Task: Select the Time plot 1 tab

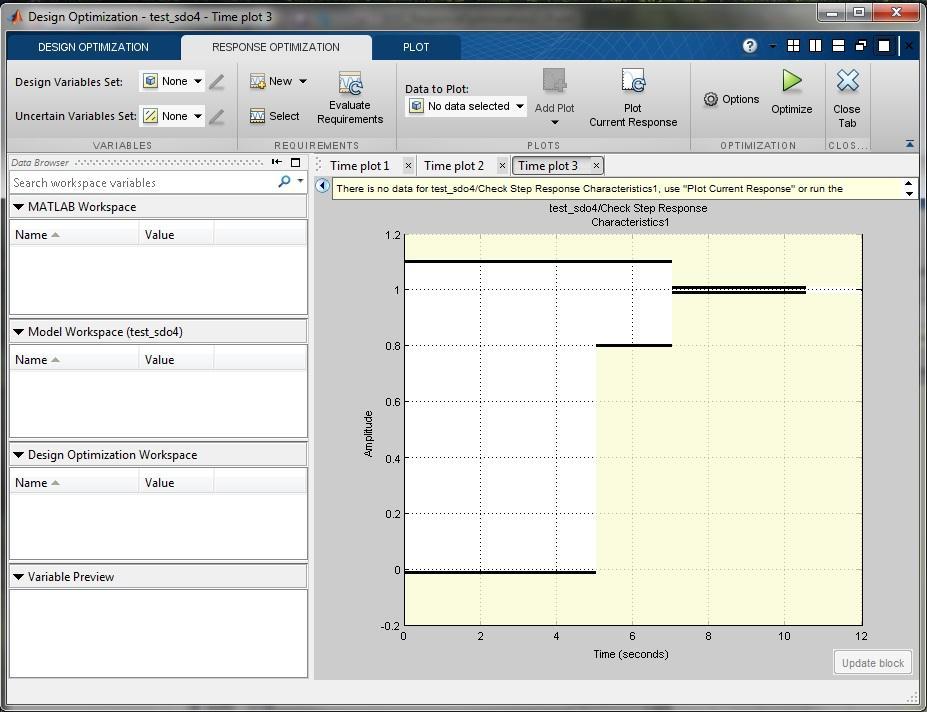Action: (x=359, y=166)
